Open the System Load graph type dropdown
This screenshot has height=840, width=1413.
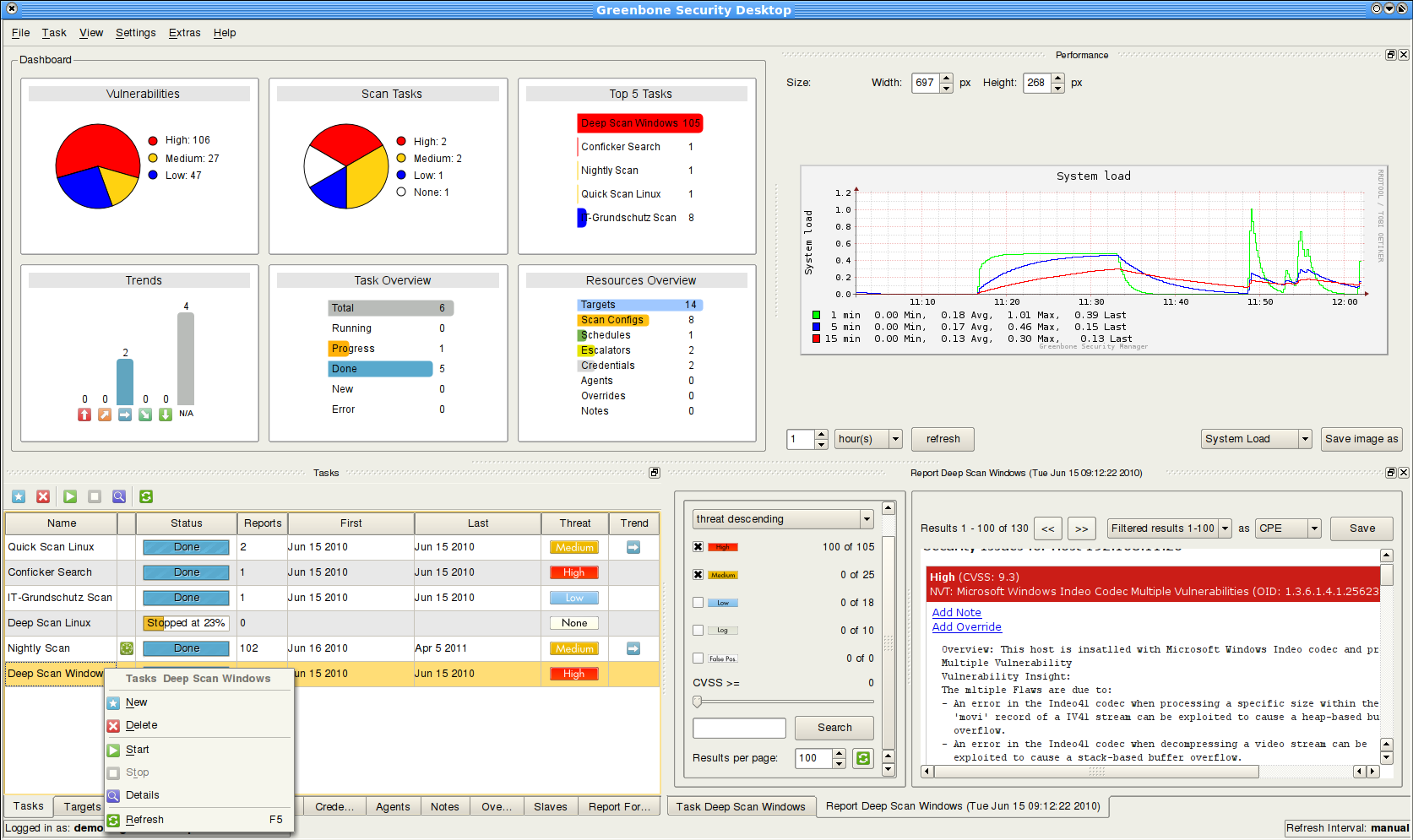point(1256,439)
